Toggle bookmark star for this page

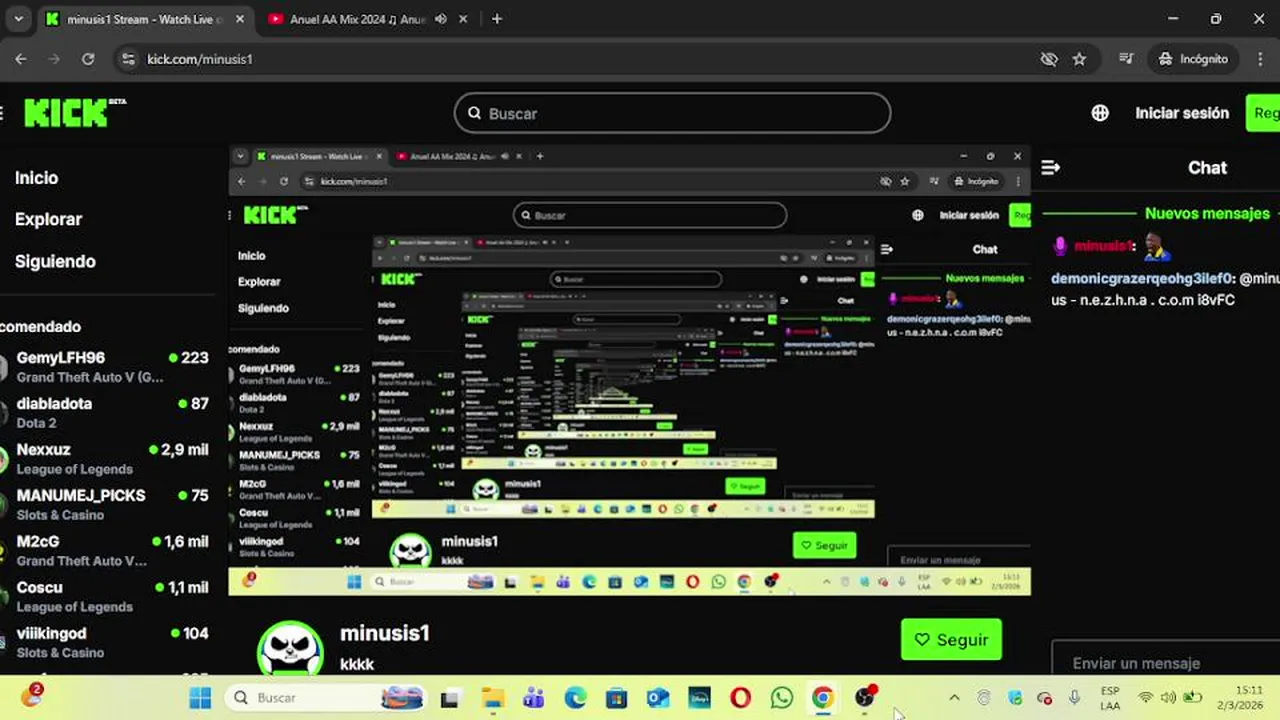coord(1079,59)
